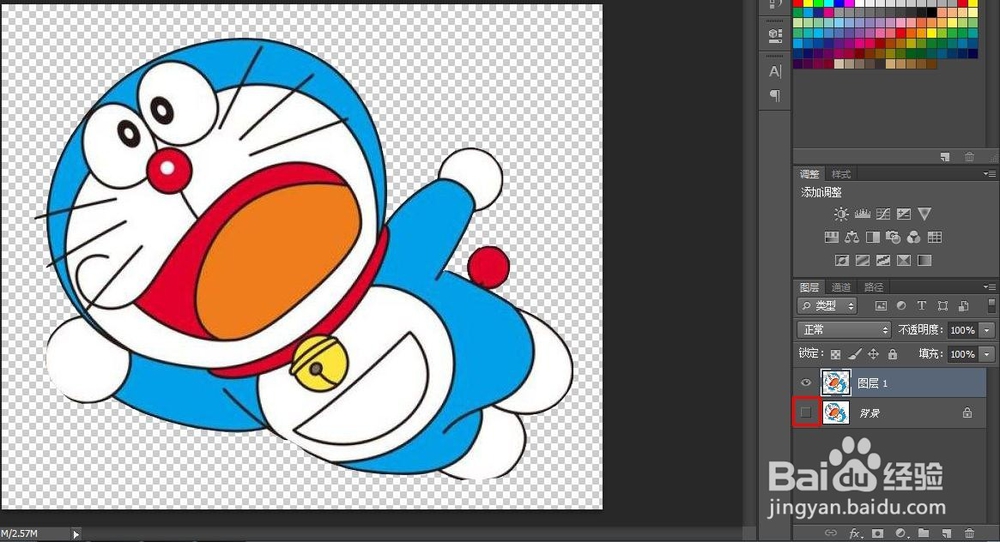Toggle filter for type layers (T)
The height and width of the screenshot is (542, 1000).
pyautogui.click(x=922, y=306)
